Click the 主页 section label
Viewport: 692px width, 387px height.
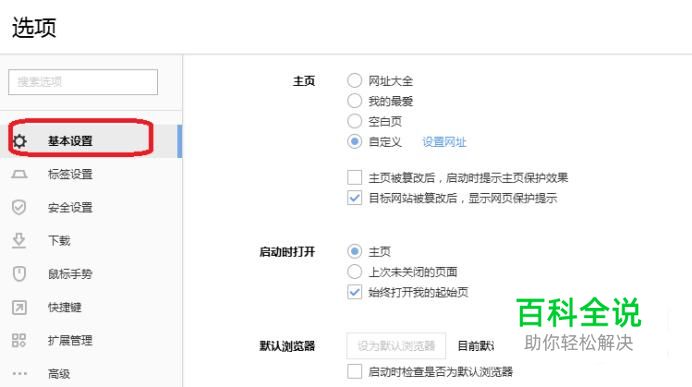tap(304, 81)
